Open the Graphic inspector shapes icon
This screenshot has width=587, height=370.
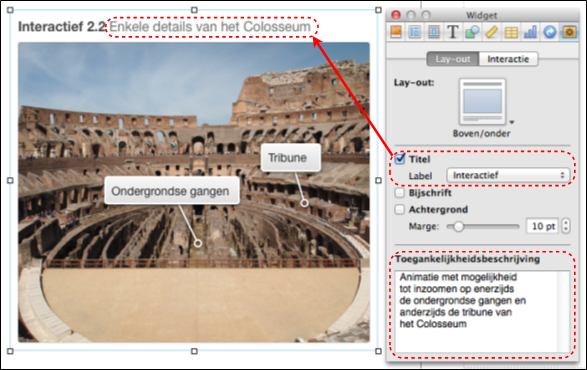pos(472,32)
